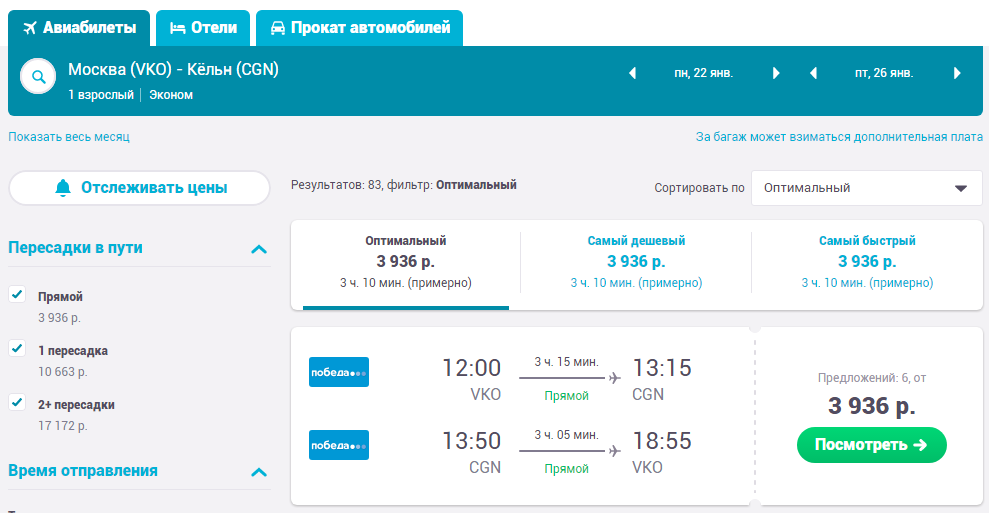989x513 pixels.
Task: Open the Показать весь месяц link
Action: (69, 136)
